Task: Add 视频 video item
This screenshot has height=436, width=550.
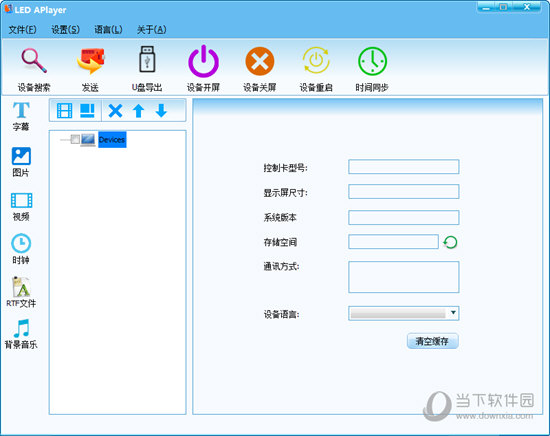Action: [21, 207]
